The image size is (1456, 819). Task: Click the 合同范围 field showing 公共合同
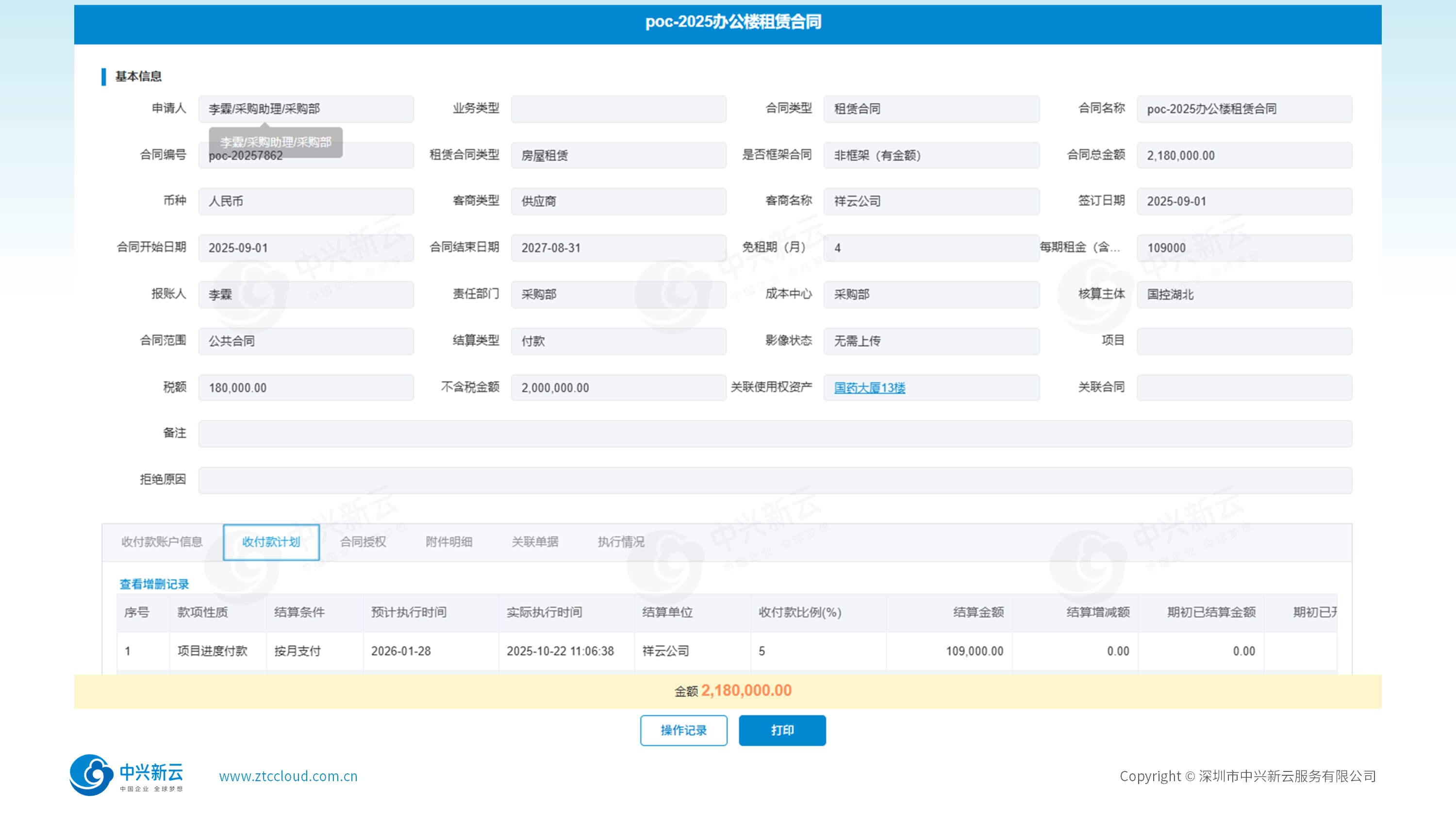tap(306, 341)
